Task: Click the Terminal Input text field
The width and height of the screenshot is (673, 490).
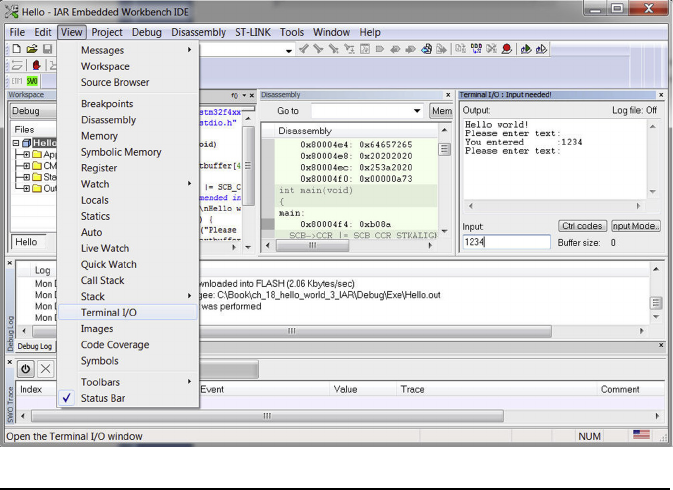Action: coord(506,242)
